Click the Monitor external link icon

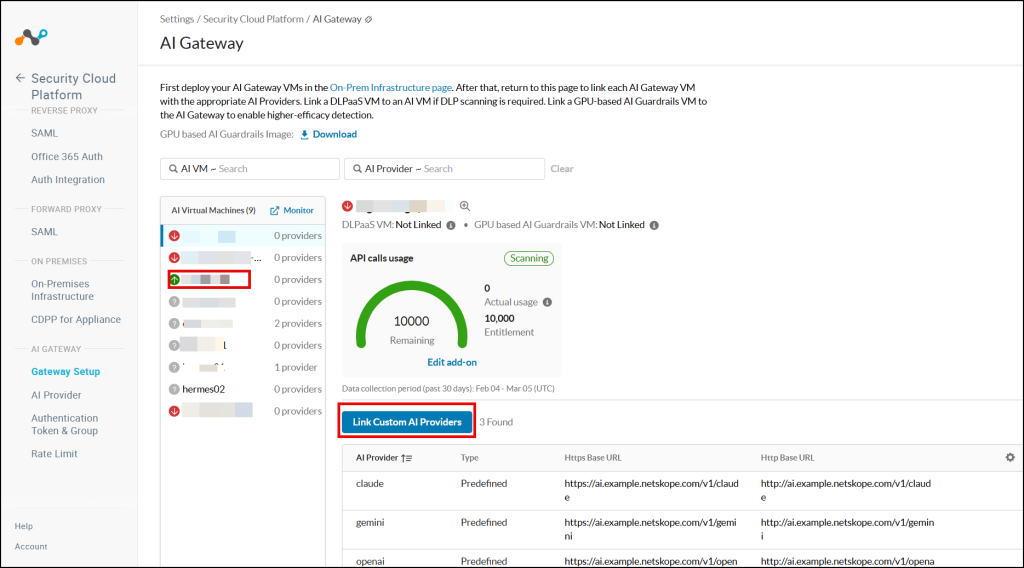274,211
